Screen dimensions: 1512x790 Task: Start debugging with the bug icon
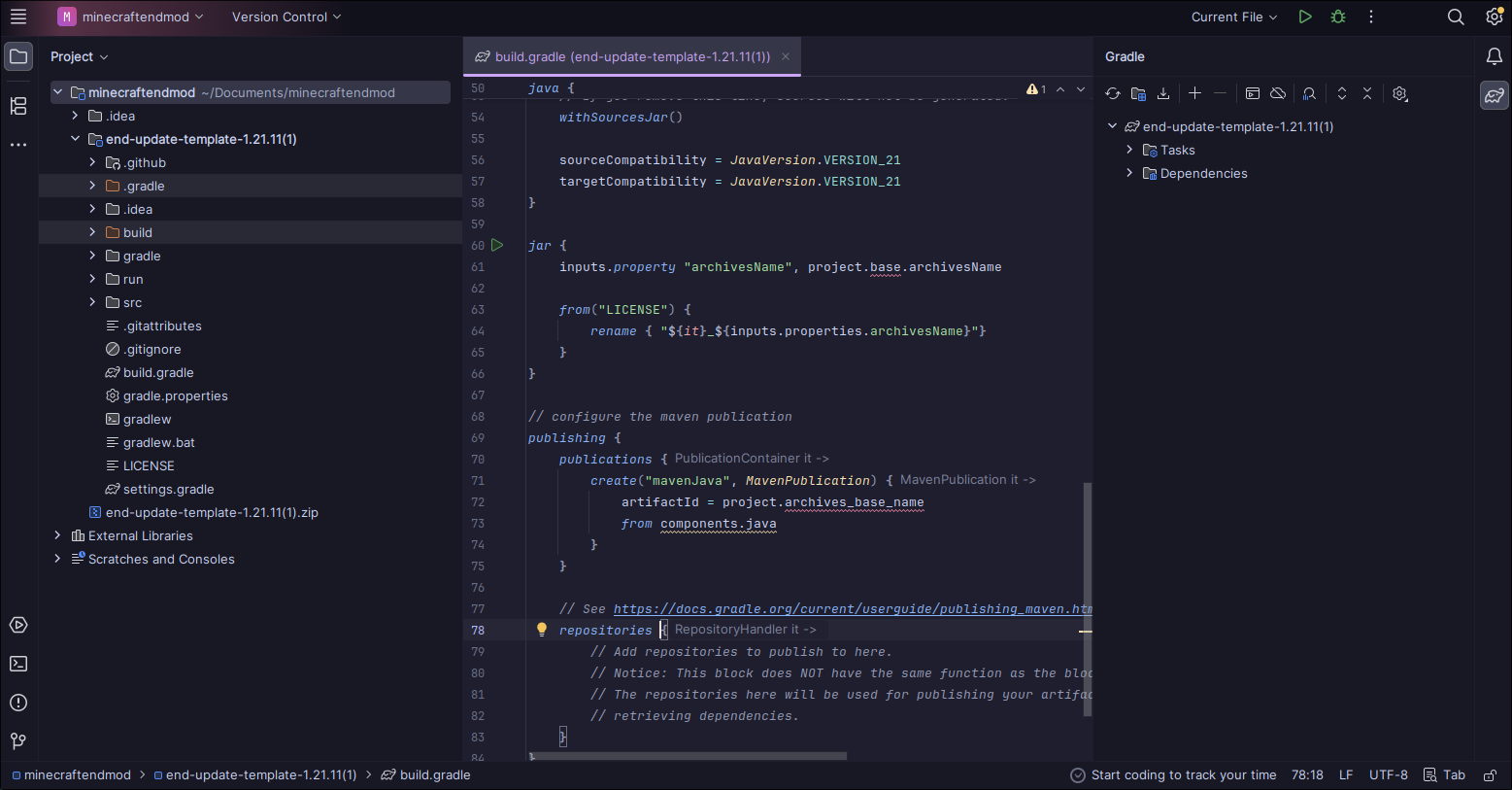1338,17
